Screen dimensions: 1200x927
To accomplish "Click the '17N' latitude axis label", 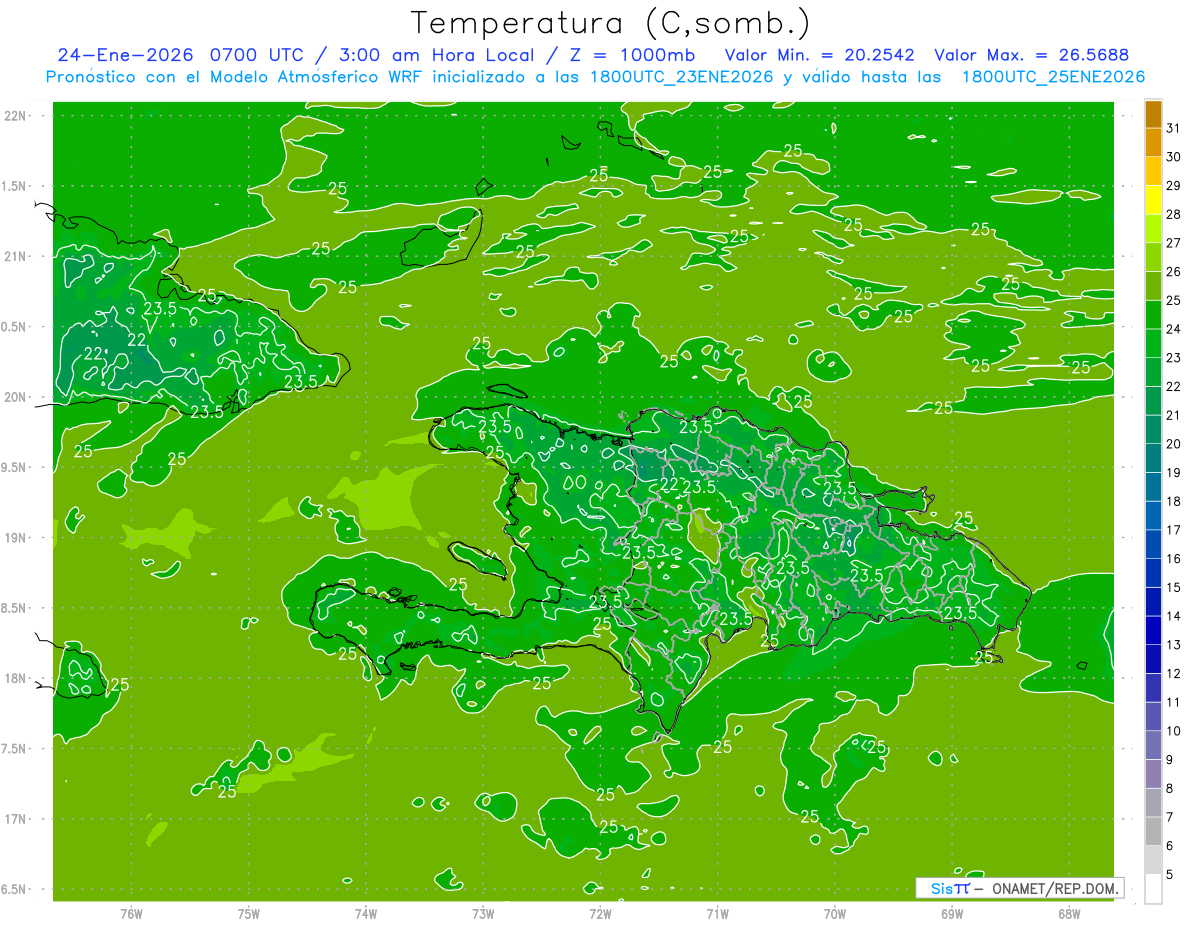I will [x=15, y=820].
